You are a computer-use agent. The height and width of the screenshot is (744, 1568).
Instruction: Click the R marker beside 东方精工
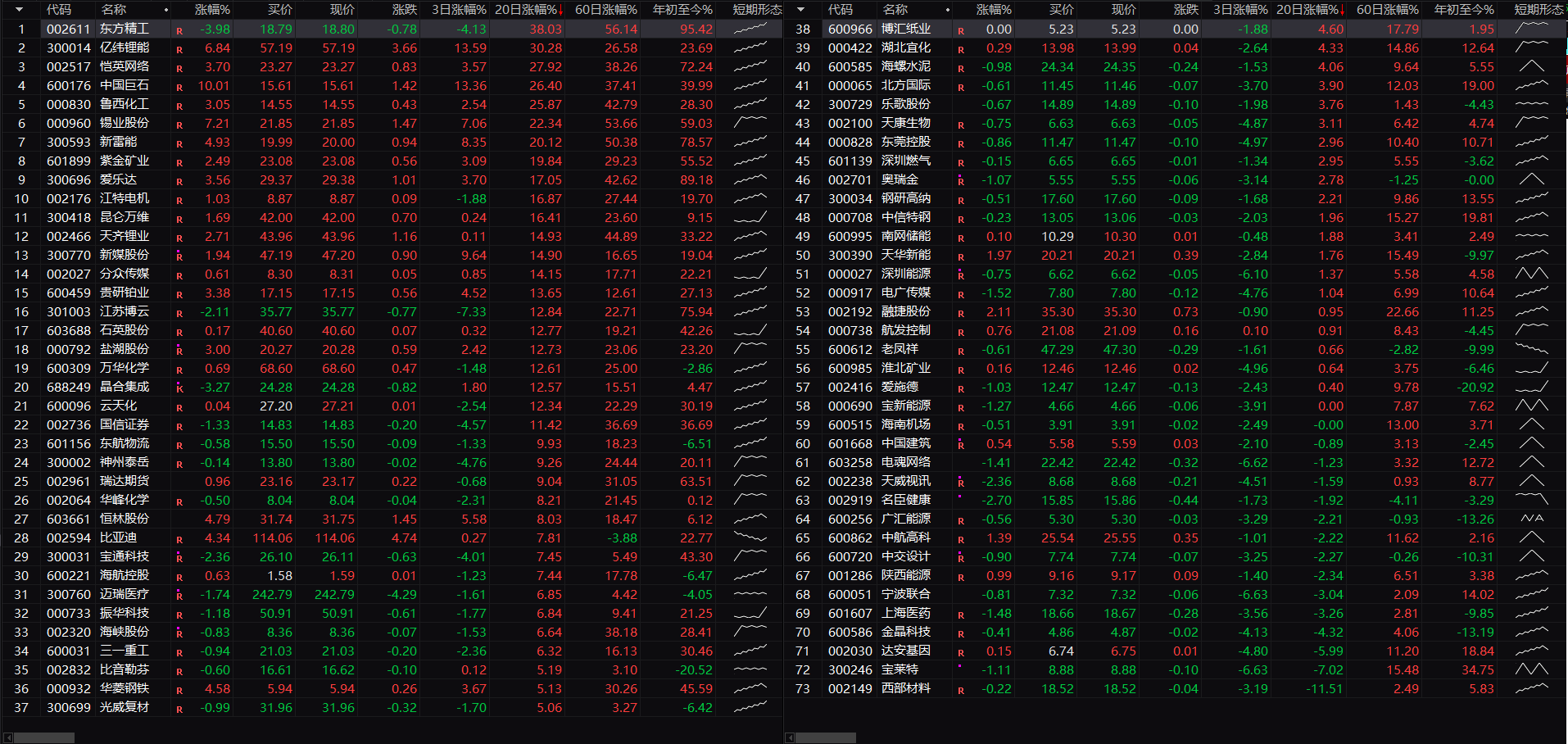pyautogui.click(x=179, y=30)
